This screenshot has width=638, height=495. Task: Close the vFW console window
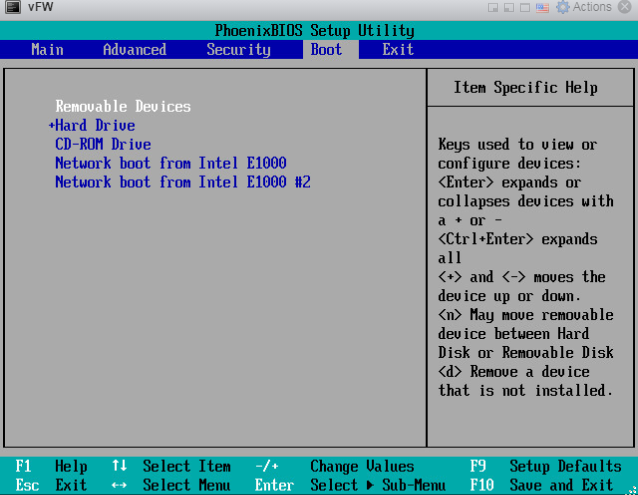[x=625, y=7]
